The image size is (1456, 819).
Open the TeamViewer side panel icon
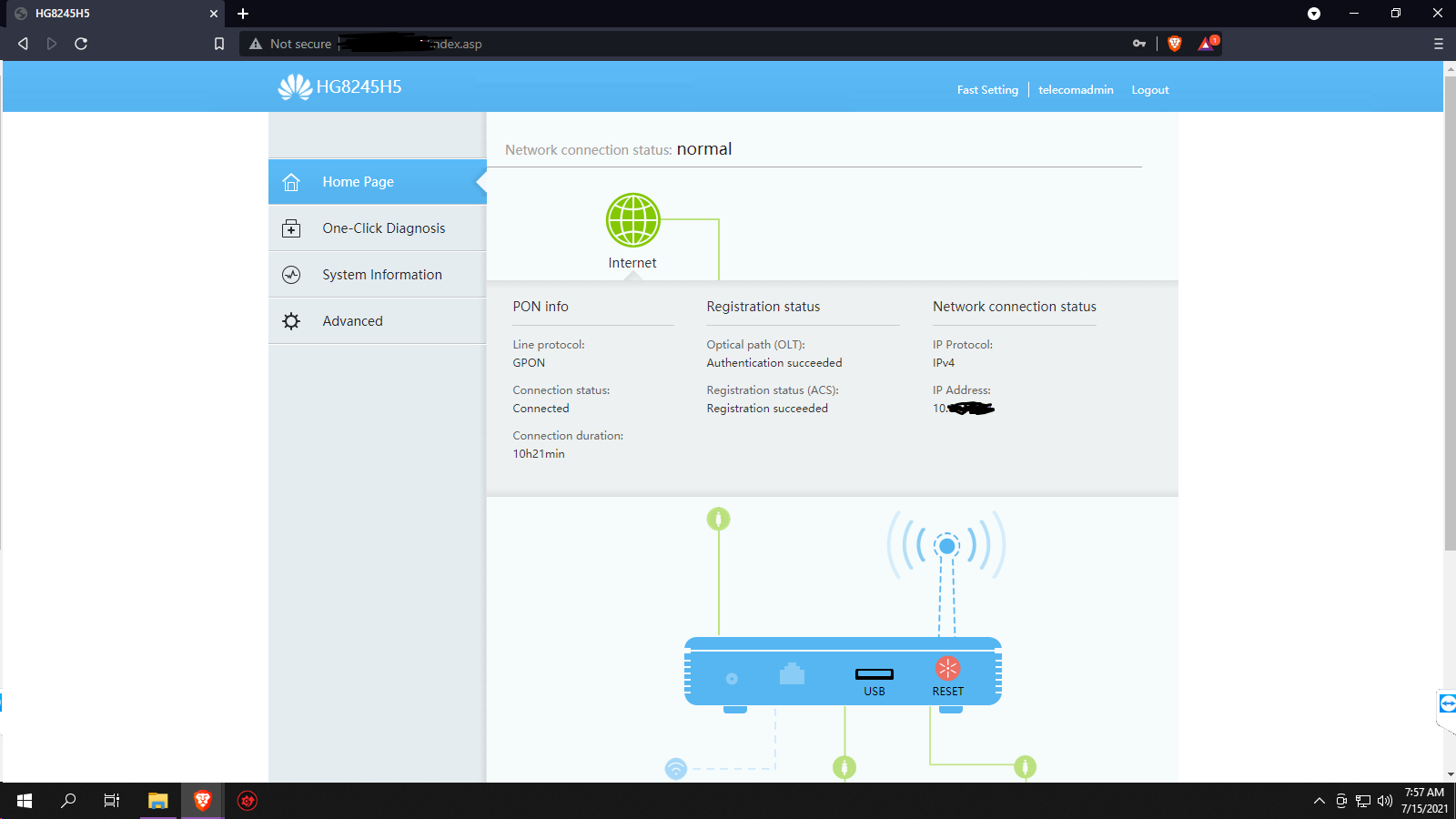(1447, 703)
